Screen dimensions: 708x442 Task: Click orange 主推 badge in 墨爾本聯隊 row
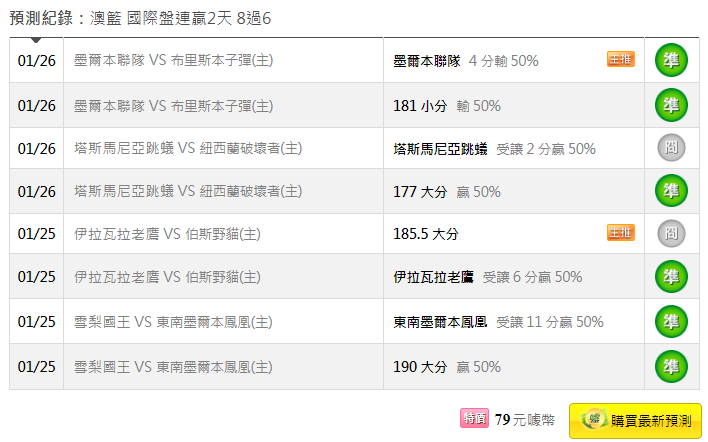point(620,59)
